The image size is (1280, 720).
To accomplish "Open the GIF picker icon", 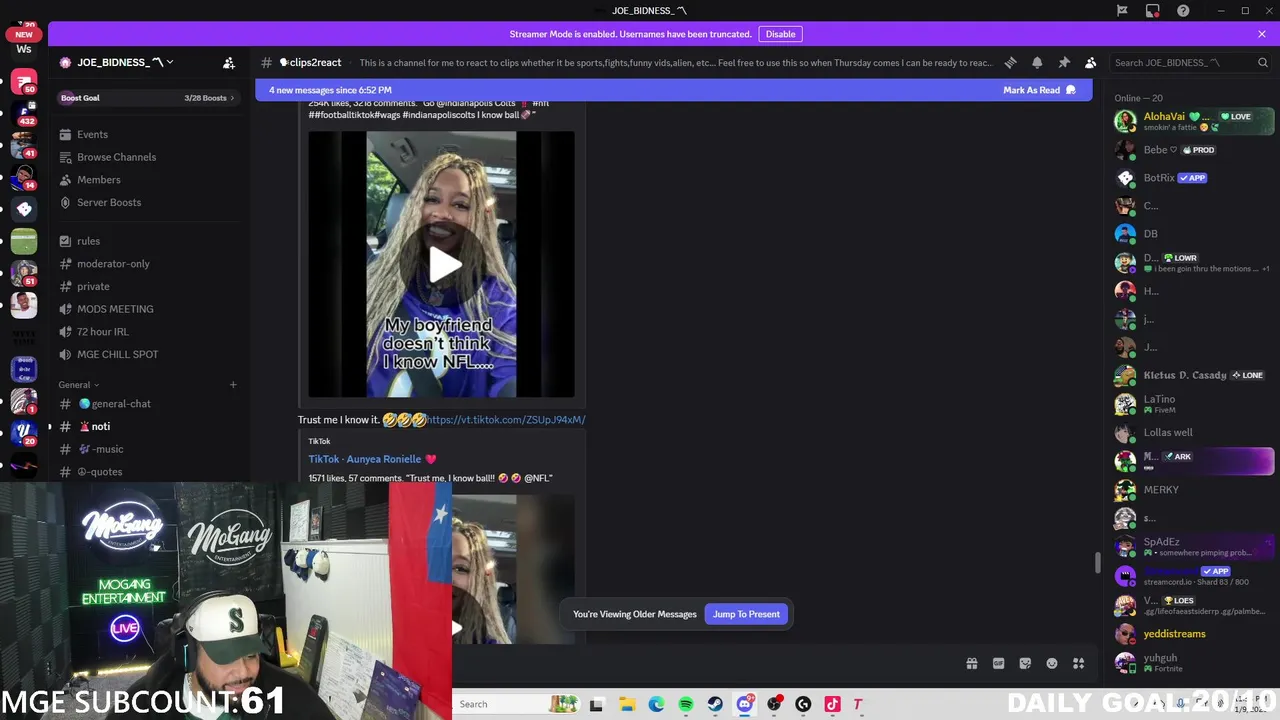I will 998,663.
